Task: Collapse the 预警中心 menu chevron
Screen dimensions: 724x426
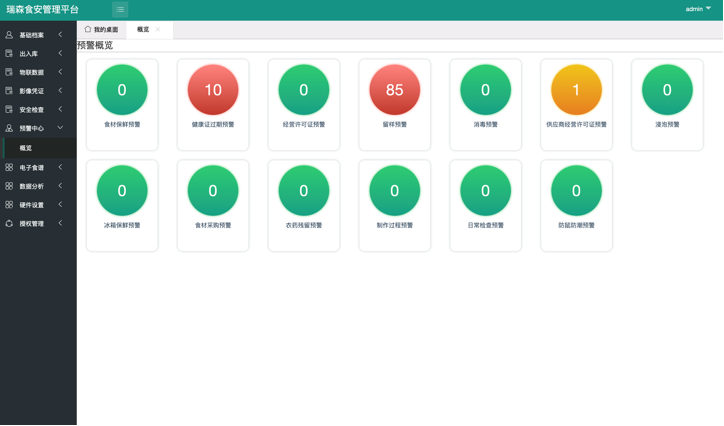Action: click(60, 128)
